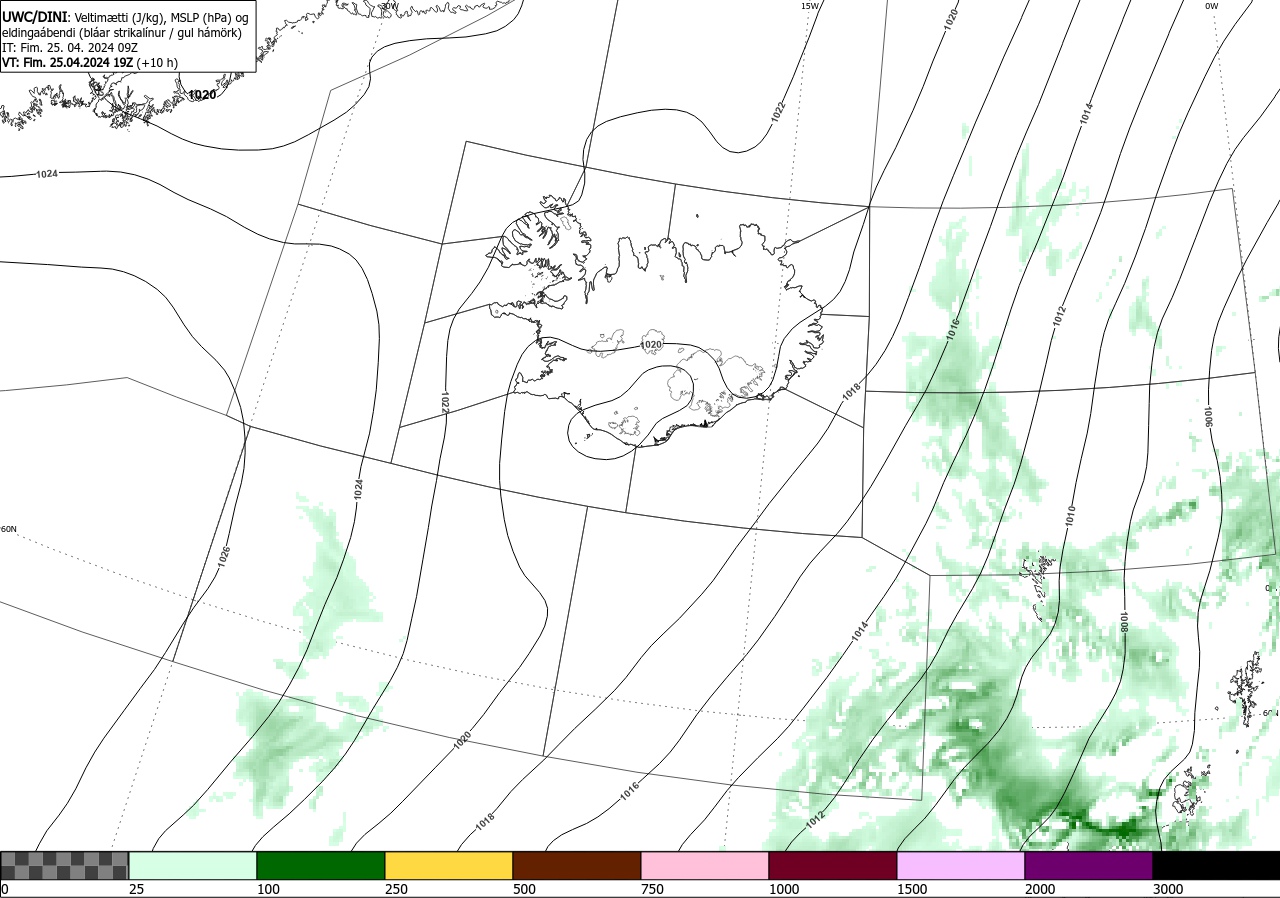This screenshot has height=898, width=1280.
Task: Click the 1020 label inside Iceland
Action: coord(651,344)
